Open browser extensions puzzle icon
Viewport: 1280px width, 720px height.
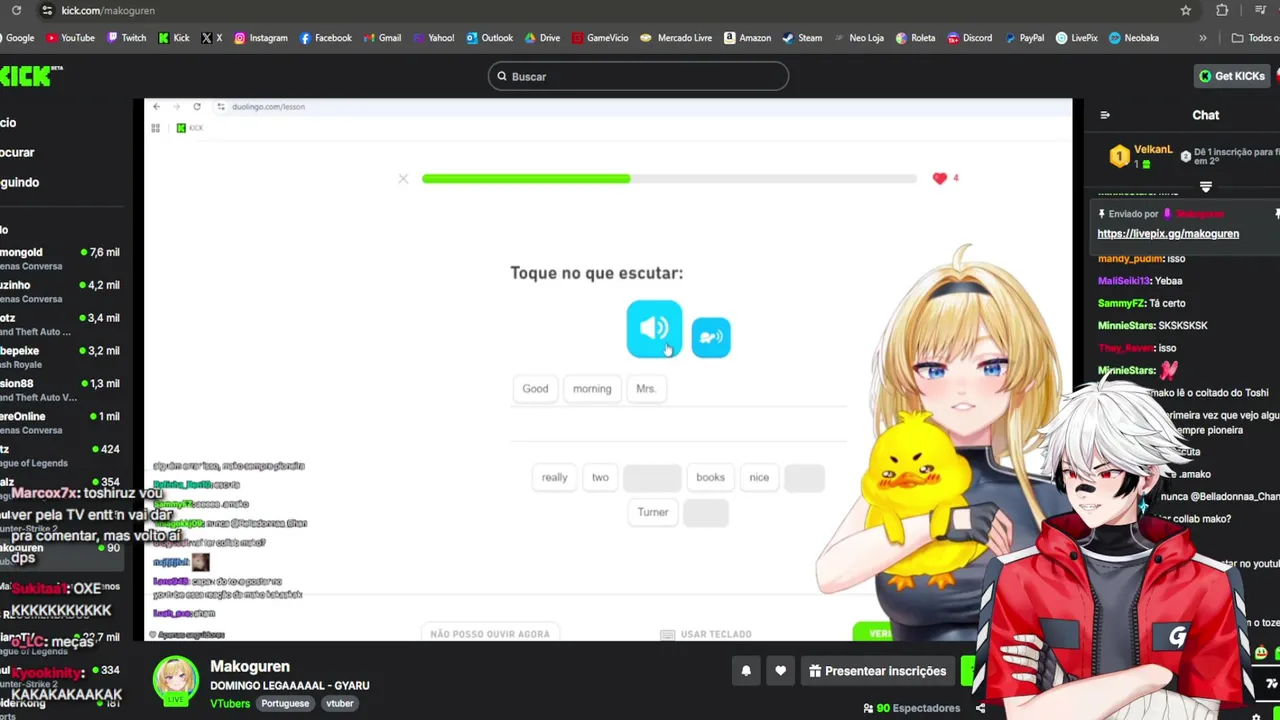click(x=1222, y=10)
